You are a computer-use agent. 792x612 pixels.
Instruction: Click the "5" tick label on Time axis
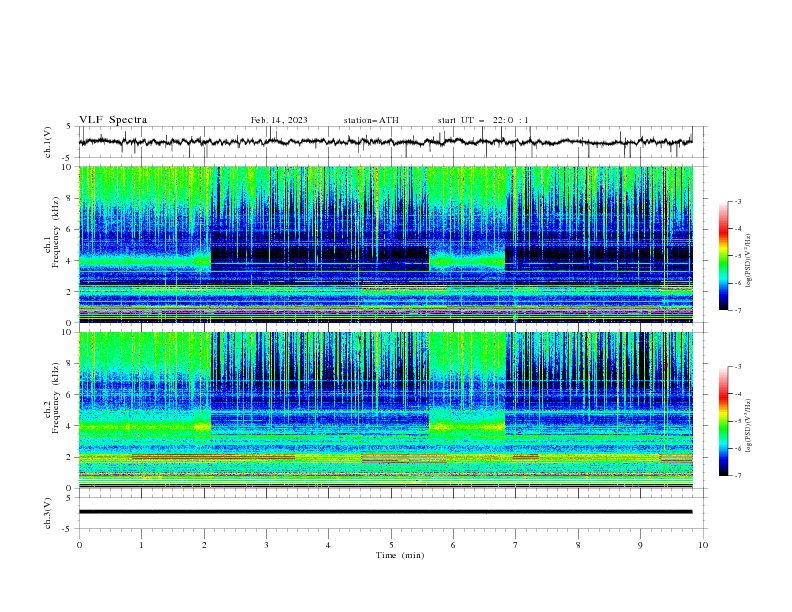(x=391, y=545)
